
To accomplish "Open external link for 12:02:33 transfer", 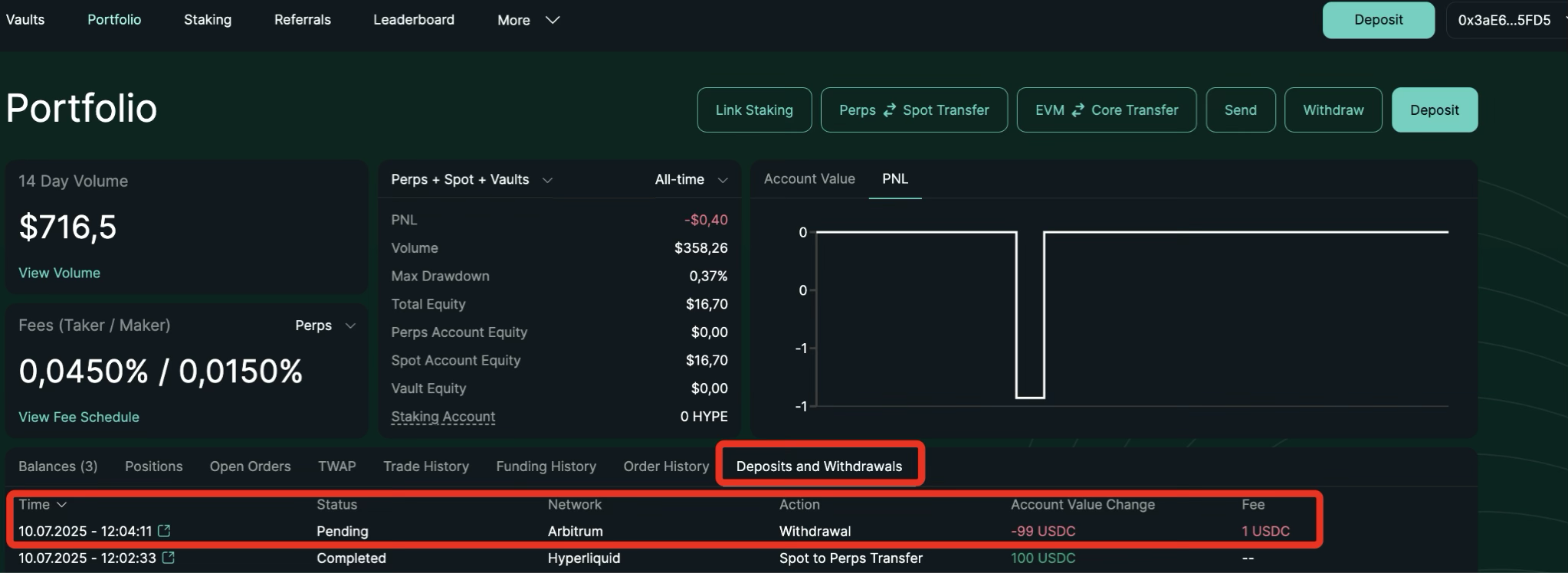I will tap(169, 558).
